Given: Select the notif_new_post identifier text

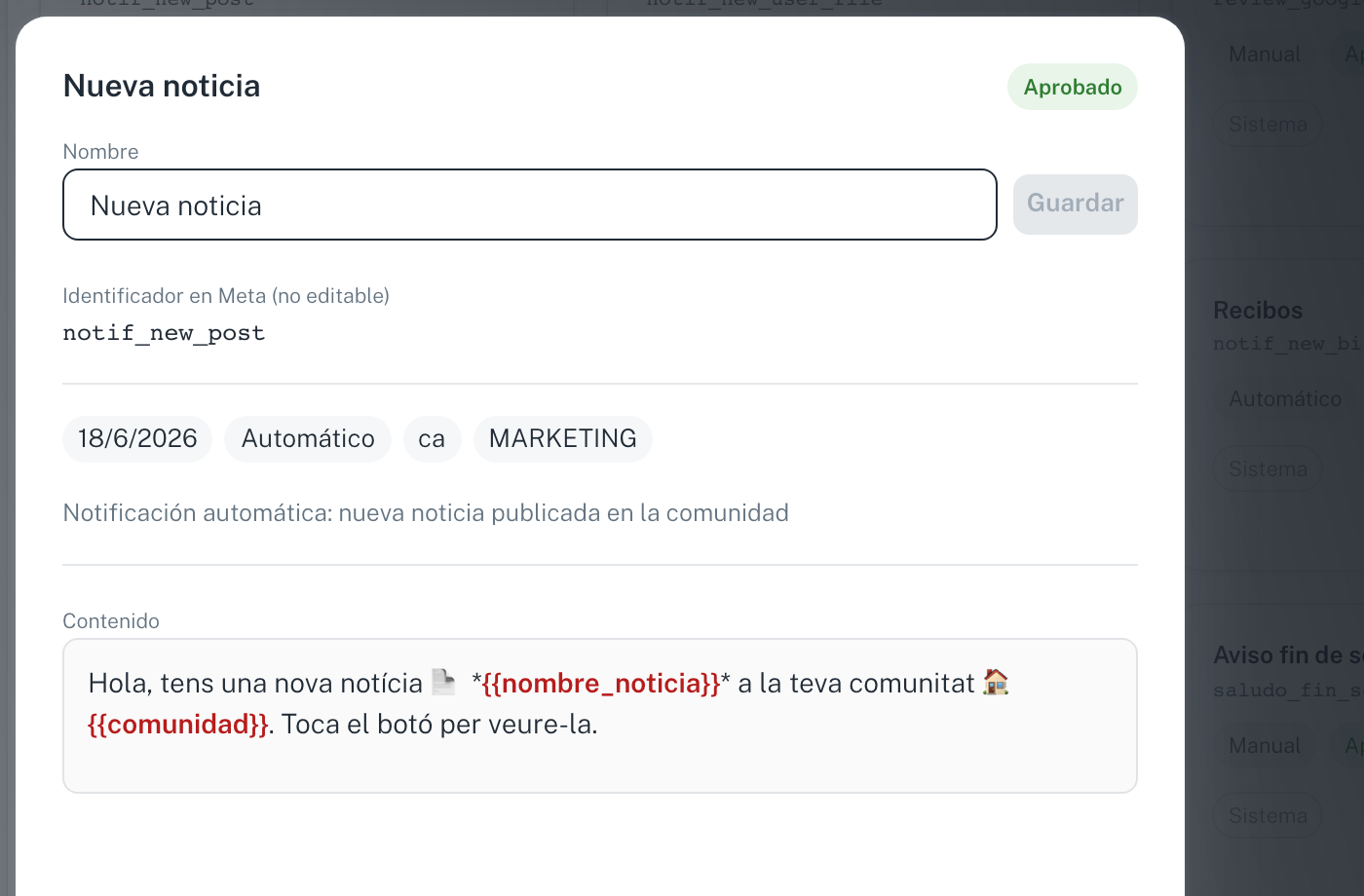Looking at the screenshot, I should coord(164,333).
